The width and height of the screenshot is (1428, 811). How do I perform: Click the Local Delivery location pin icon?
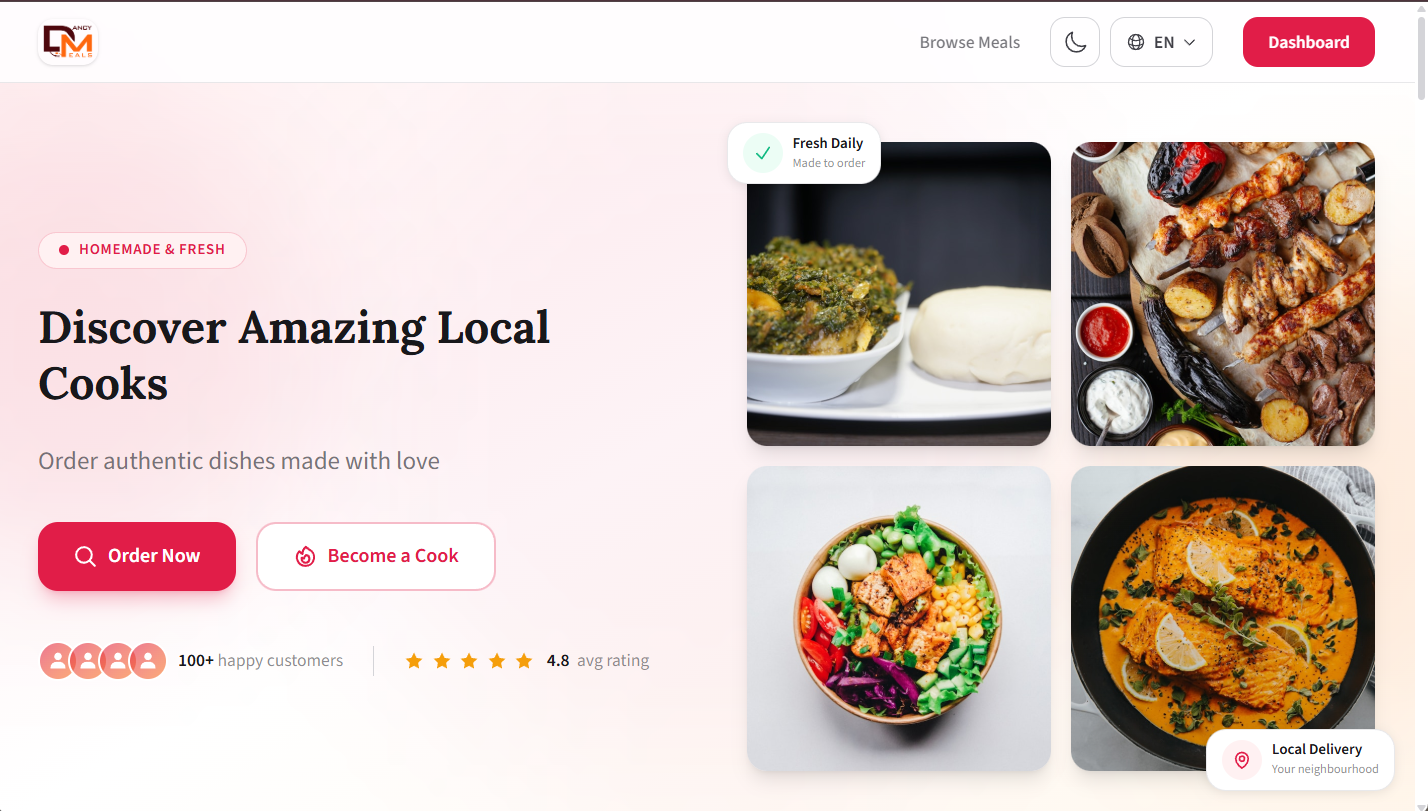1242,759
